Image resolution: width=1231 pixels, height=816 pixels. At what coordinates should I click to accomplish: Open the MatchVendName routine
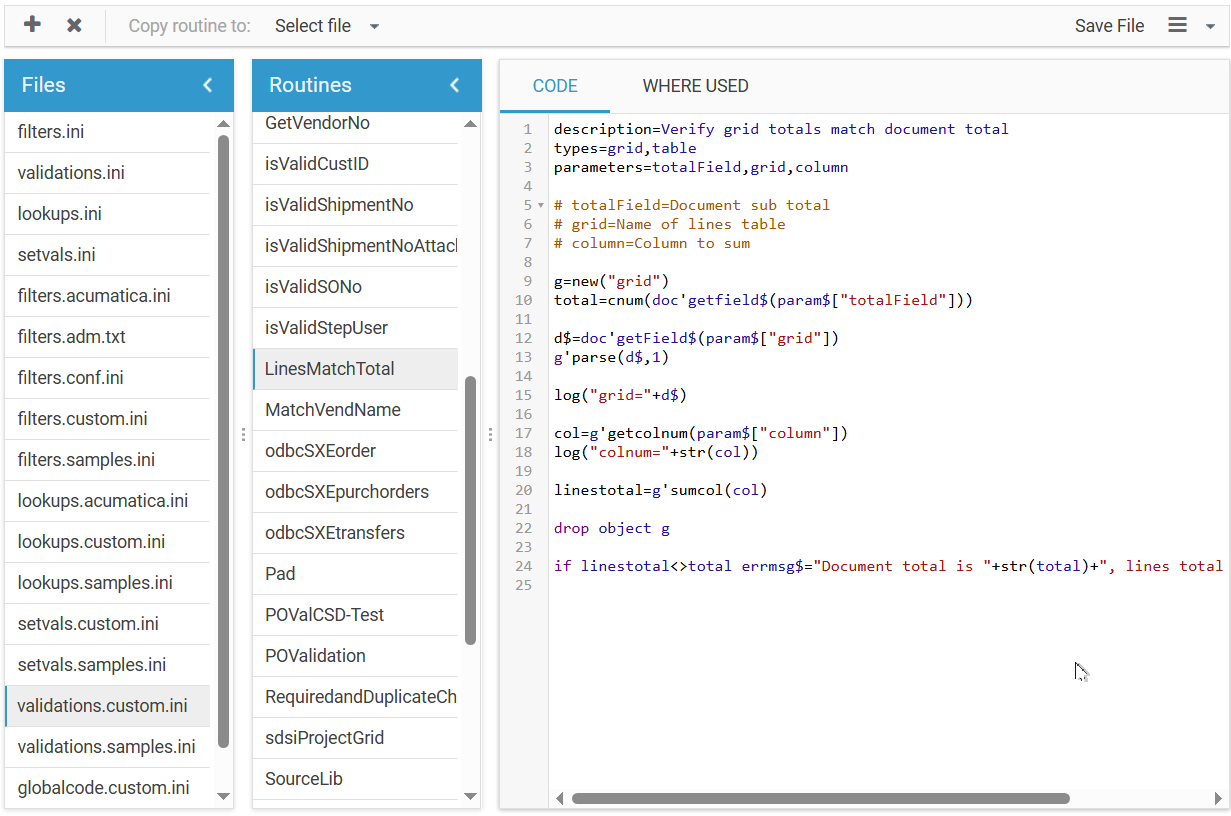point(355,410)
